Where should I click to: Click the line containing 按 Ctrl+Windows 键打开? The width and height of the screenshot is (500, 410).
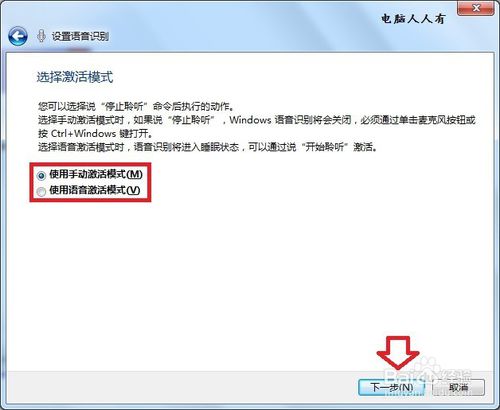(x=95, y=133)
